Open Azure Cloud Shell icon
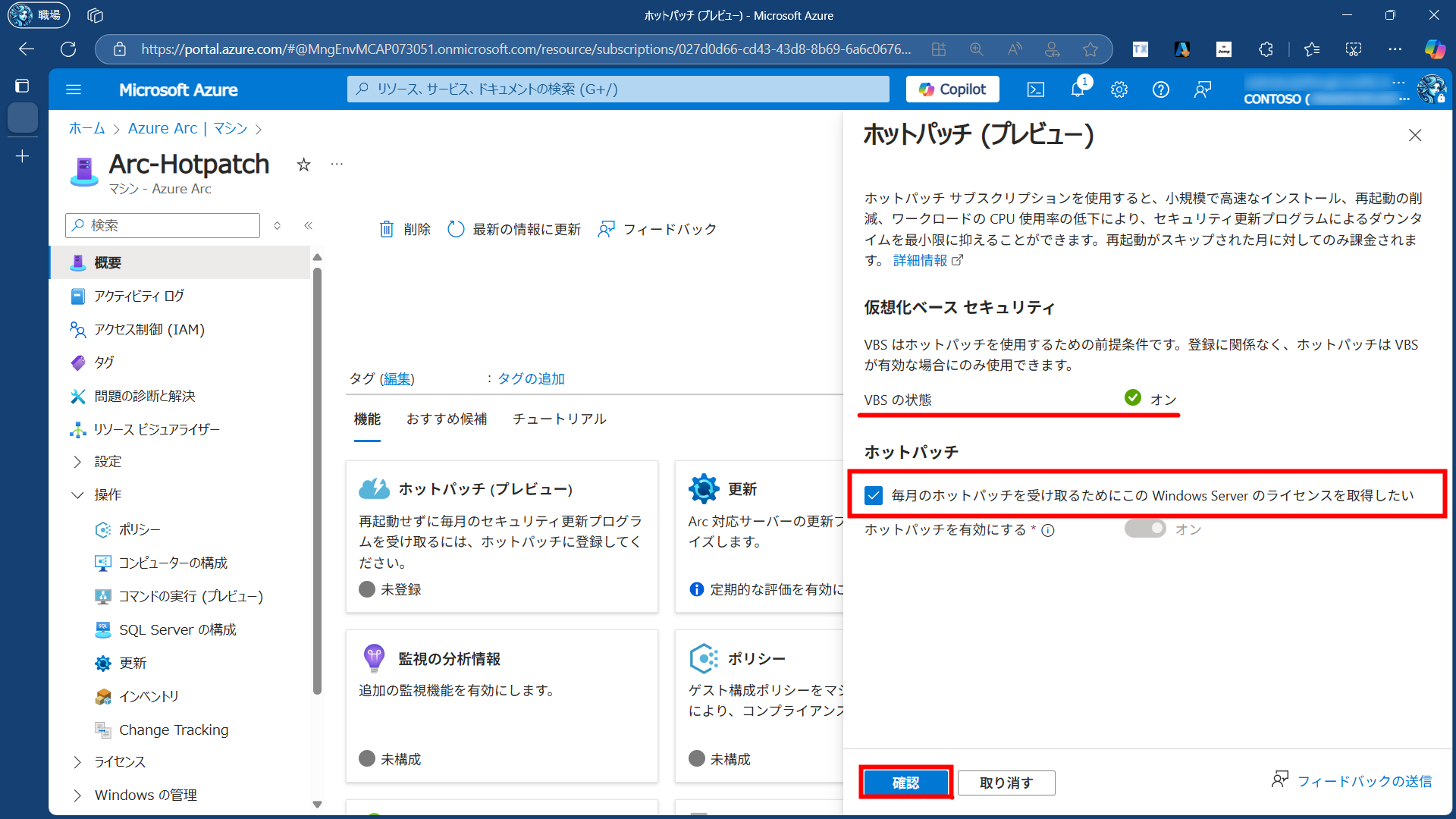 click(1035, 89)
